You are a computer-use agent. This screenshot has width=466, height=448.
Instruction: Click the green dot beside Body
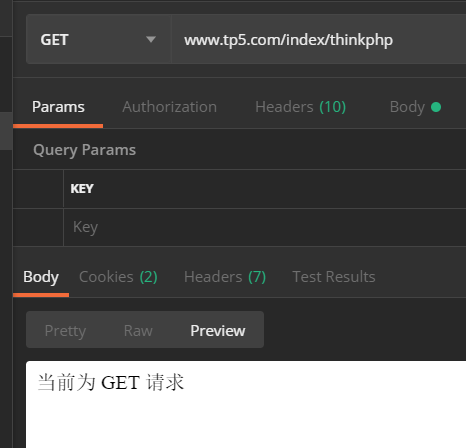coord(436,107)
